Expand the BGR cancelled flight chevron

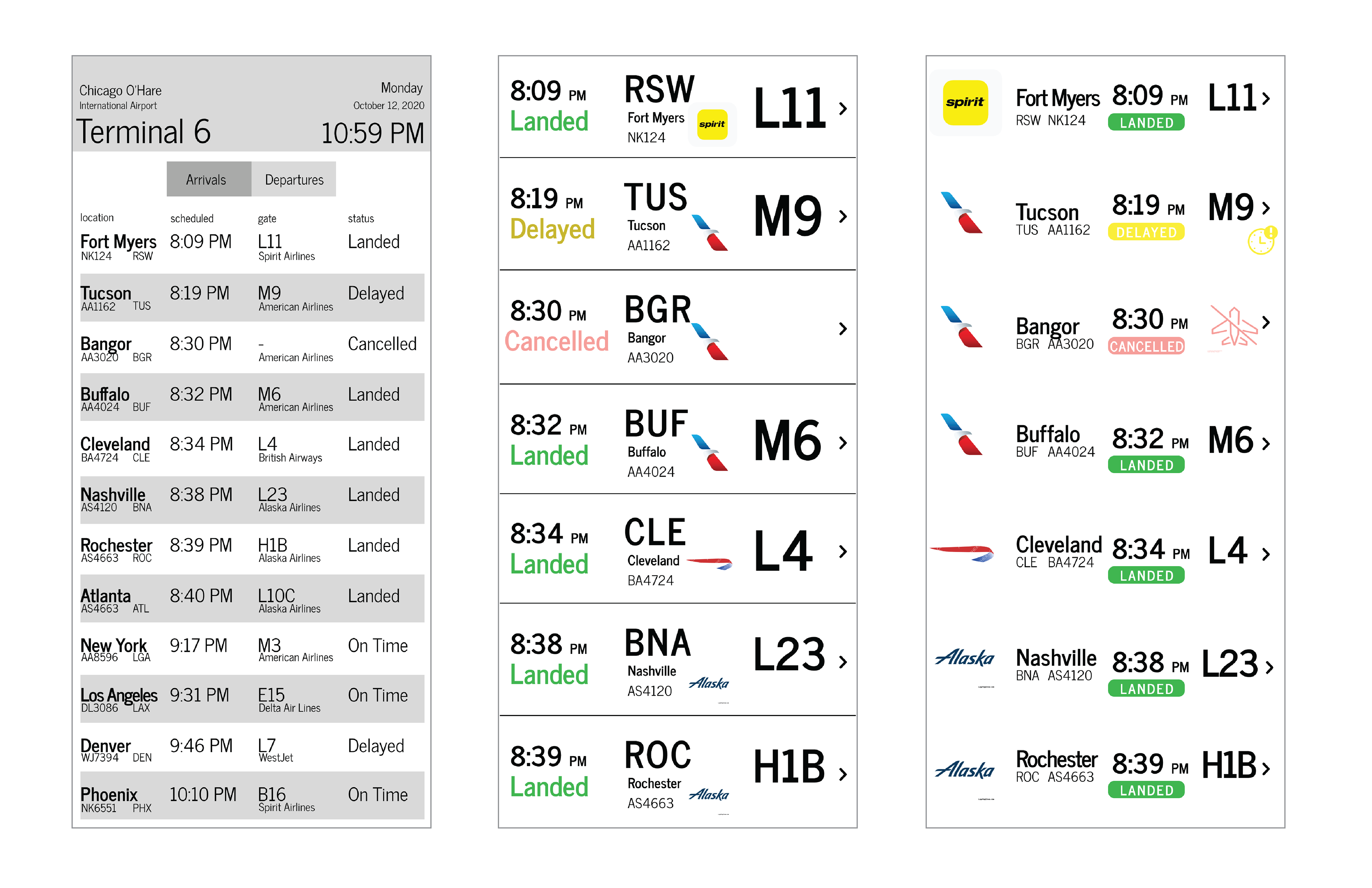click(x=843, y=329)
